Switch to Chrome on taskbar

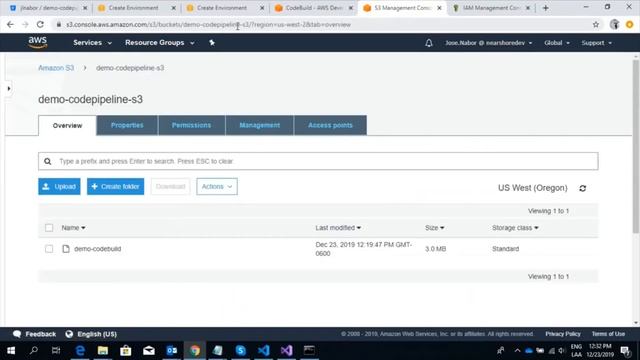(195, 351)
